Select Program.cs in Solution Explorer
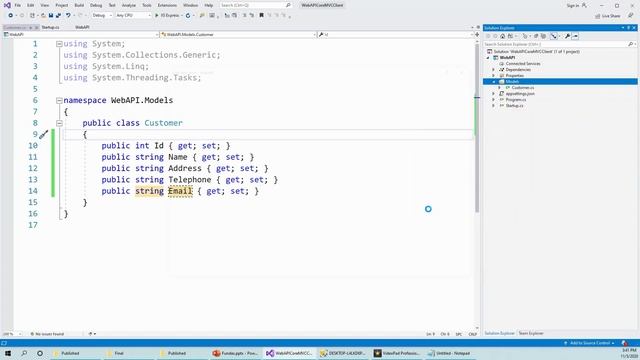Image resolution: width=640 pixels, height=360 pixels. (x=516, y=100)
